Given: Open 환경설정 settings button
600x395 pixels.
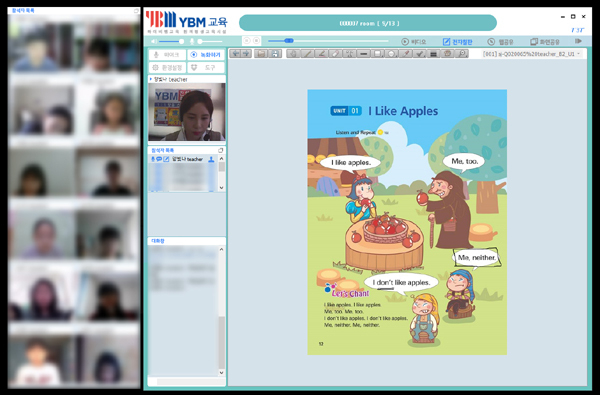Looking at the screenshot, I should (167, 68).
